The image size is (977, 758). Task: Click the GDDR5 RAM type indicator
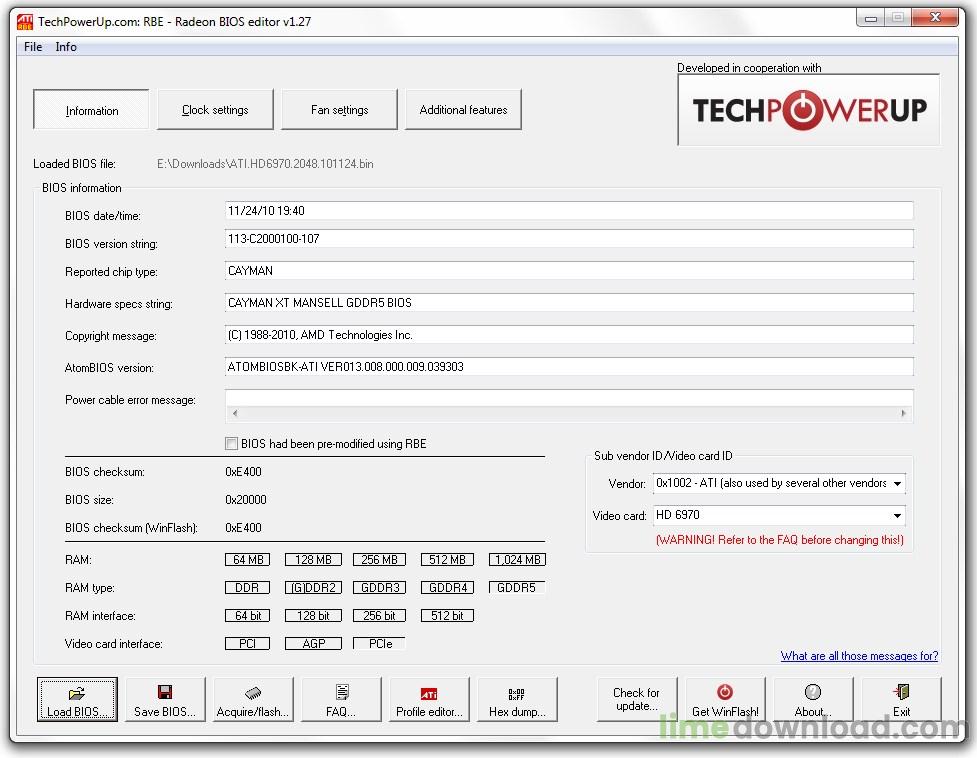pyautogui.click(x=517, y=587)
